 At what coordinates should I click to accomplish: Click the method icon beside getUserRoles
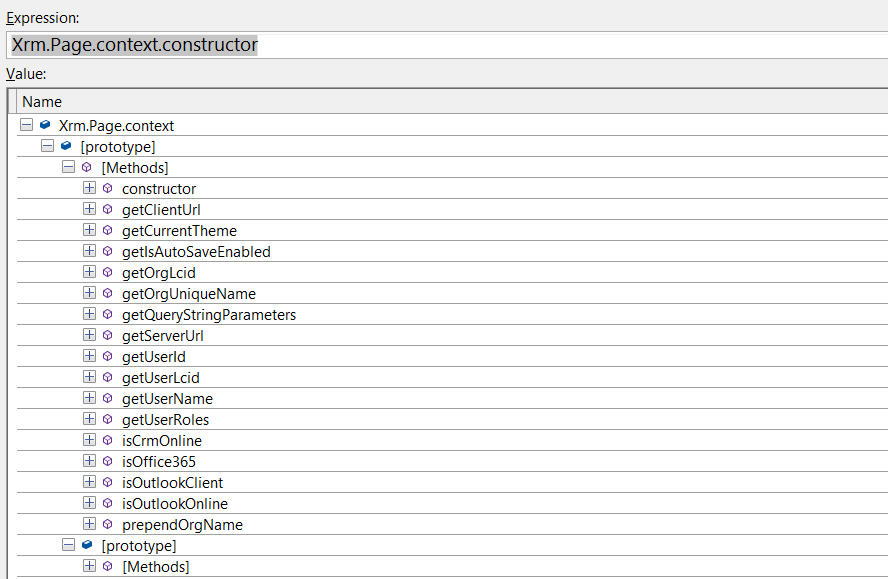(108, 420)
